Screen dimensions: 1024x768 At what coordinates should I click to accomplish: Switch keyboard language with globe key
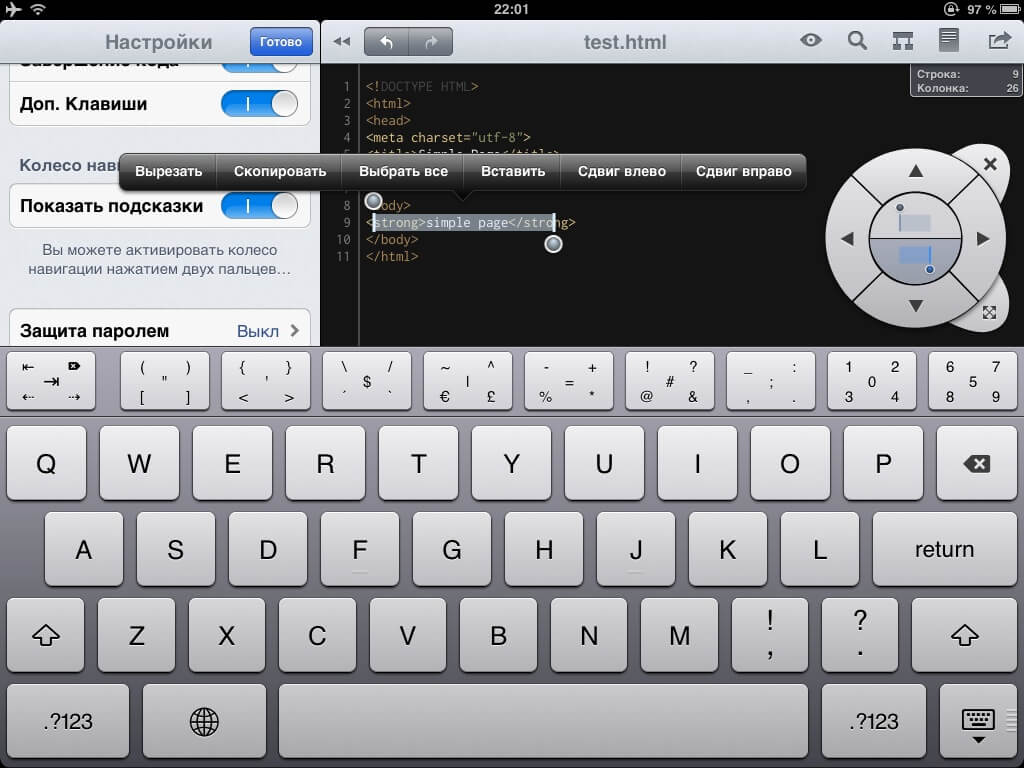coord(204,721)
